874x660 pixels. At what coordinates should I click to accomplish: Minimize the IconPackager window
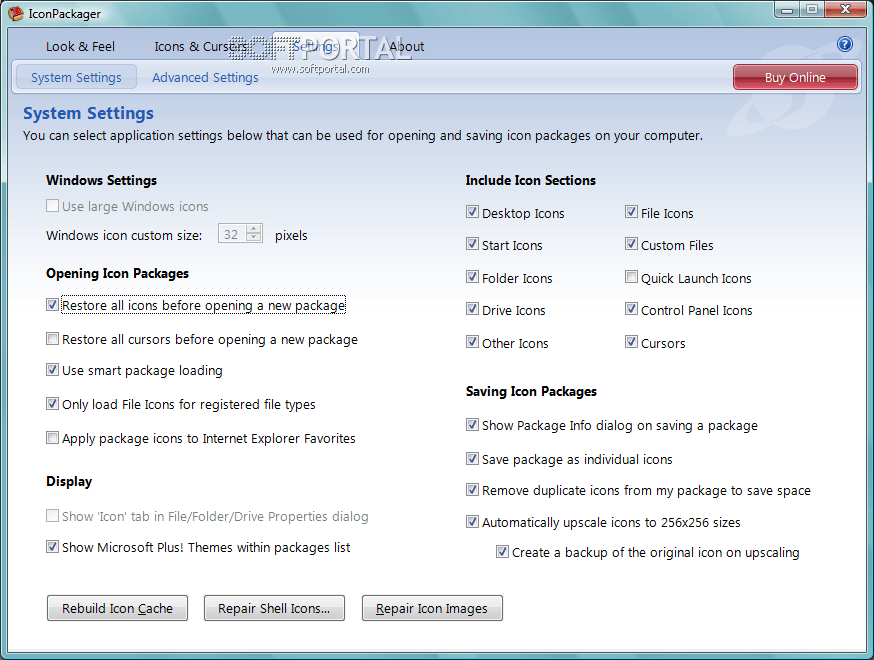pos(787,10)
